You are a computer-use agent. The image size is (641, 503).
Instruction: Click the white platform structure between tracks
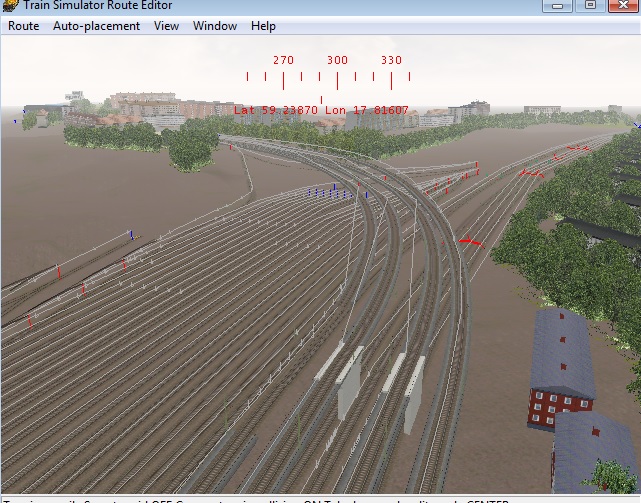349,388
